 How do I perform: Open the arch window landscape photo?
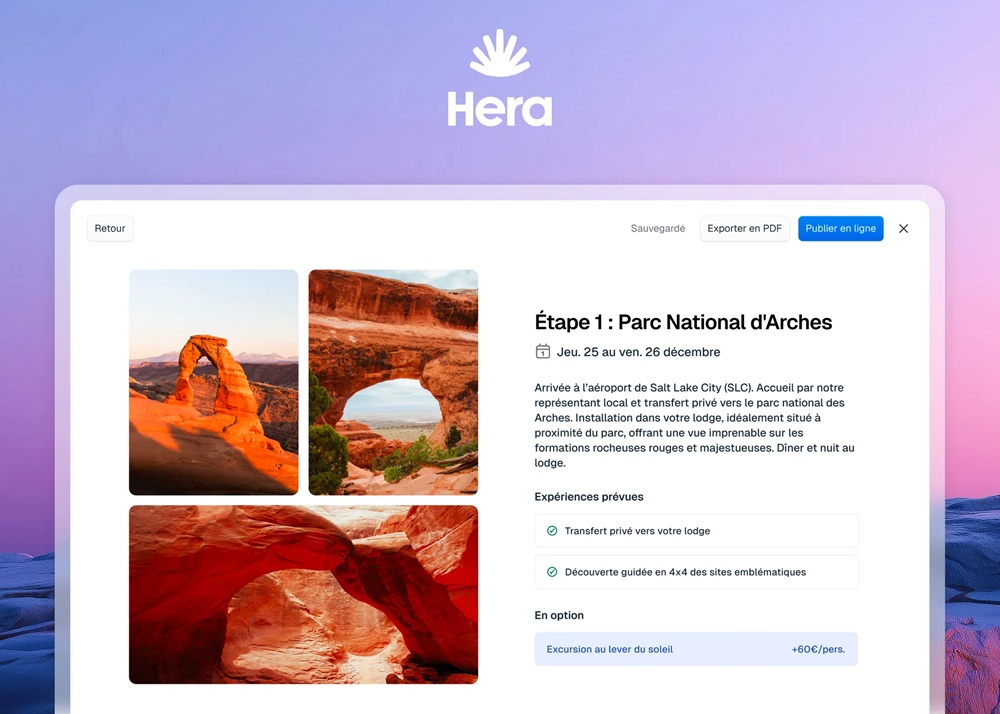pyautogui.click(x=393, y=382)
